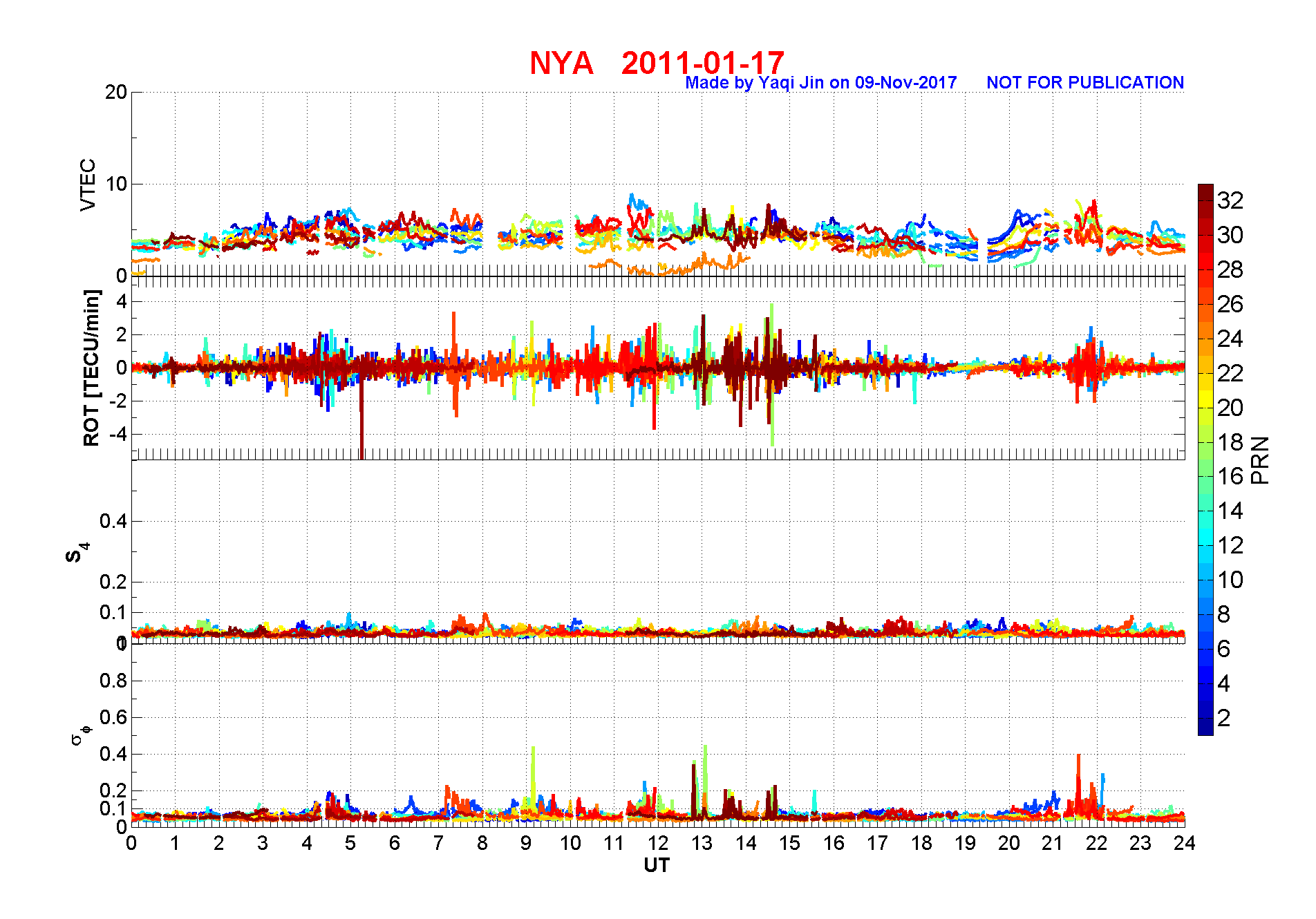Image resolution: width=1316 pixels, height=919 pixels.
Task: Click PRN colorbar tick label 24
Action: 1230,339
